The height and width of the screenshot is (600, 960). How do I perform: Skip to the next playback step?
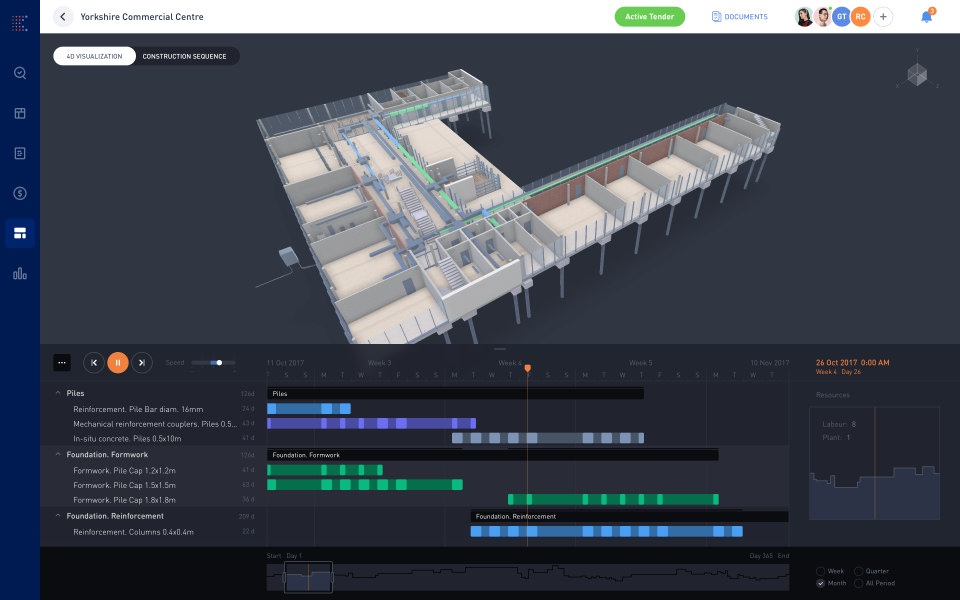[x=141, y=362]
